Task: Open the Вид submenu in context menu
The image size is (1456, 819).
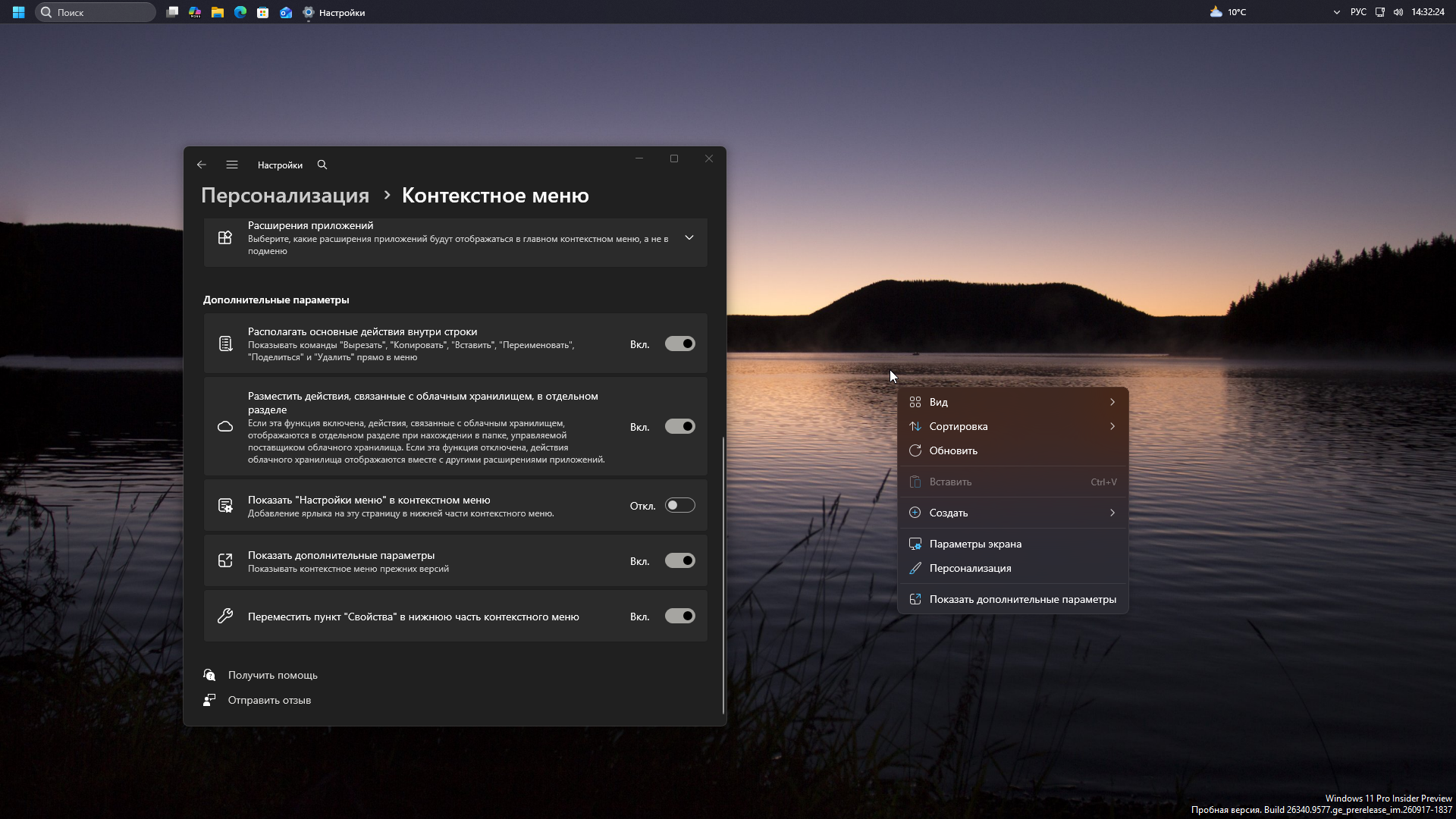Action: tap(1013, 403)
